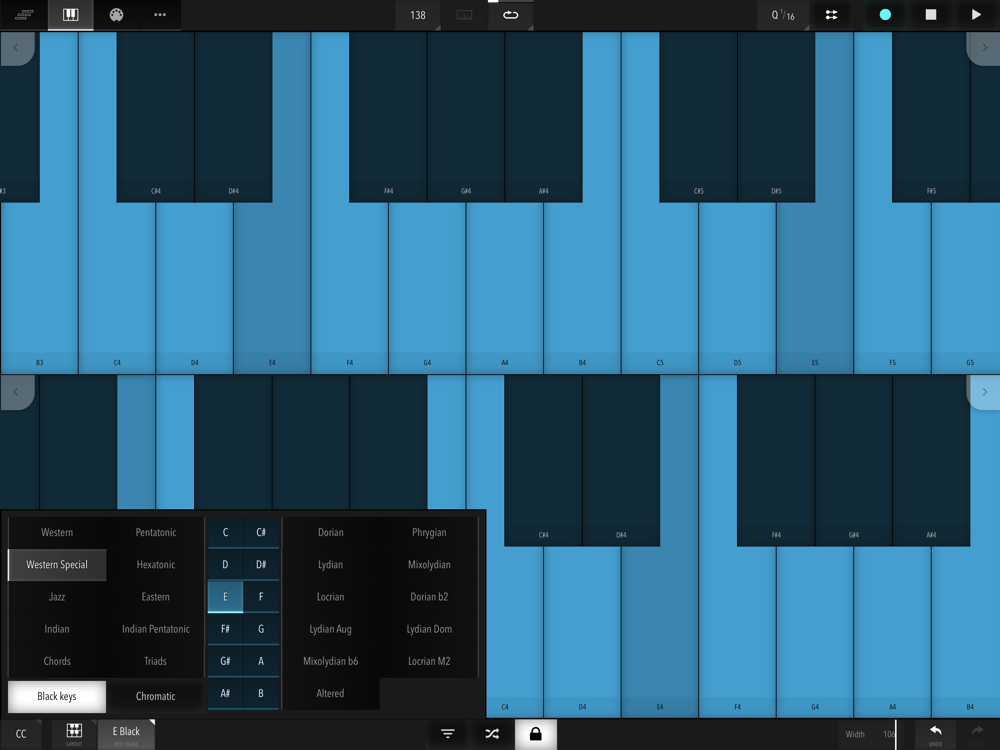Set root key to F#
This screenshot has width=1000, height=750.
[x=225, y=629]
